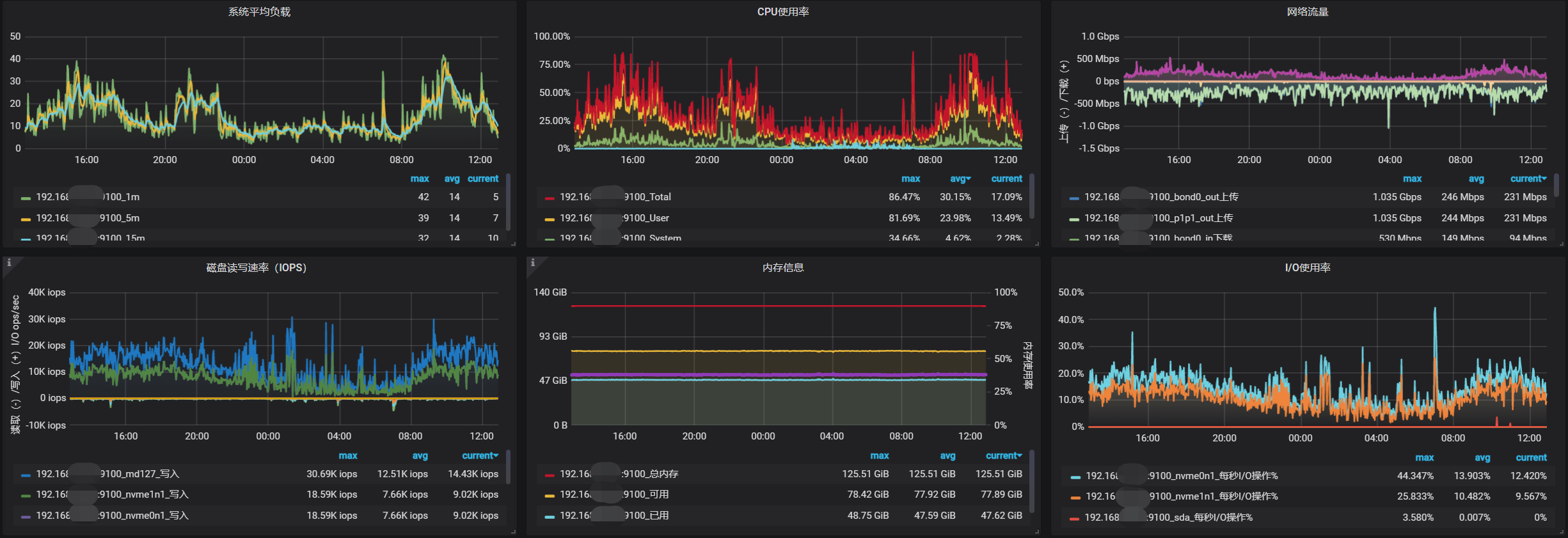Screen dimensions: 1568x538
Task: Click the info icon on the memory panel
Action: pos(532,262)
